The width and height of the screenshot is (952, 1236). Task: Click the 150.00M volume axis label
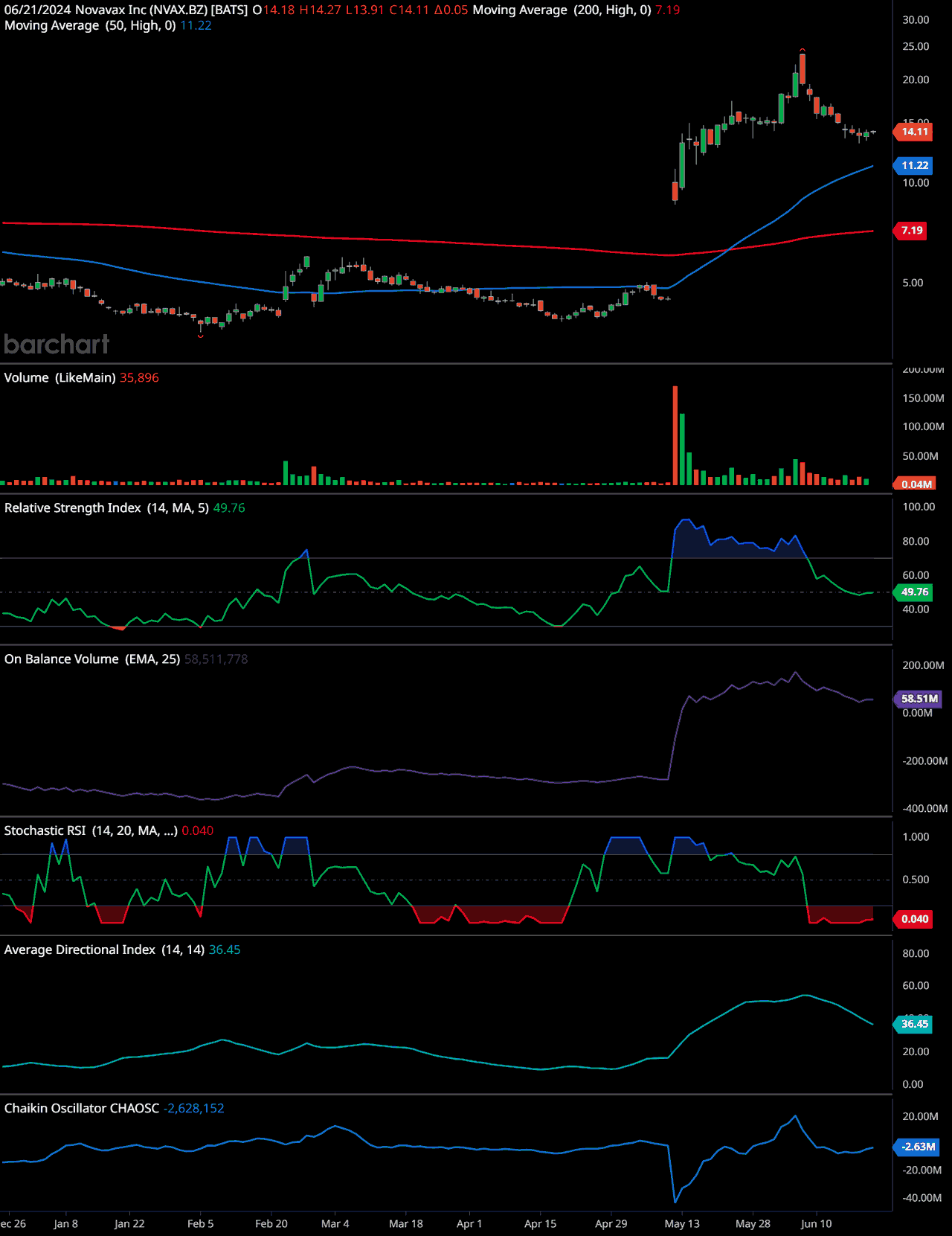pyautogui.click(x=923, y=398)
